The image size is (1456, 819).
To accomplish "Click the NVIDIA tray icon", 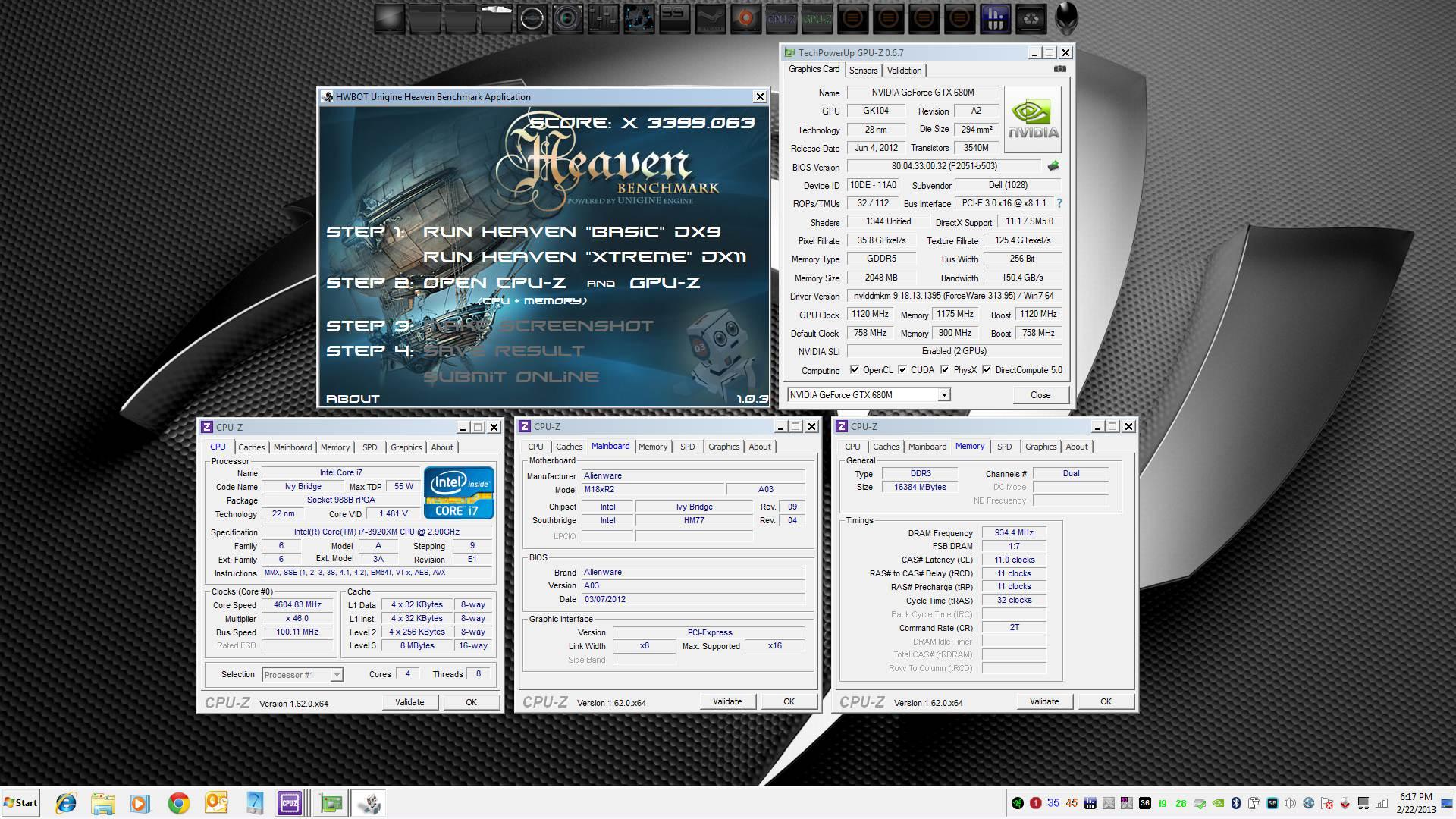I will pos(1218,803).
